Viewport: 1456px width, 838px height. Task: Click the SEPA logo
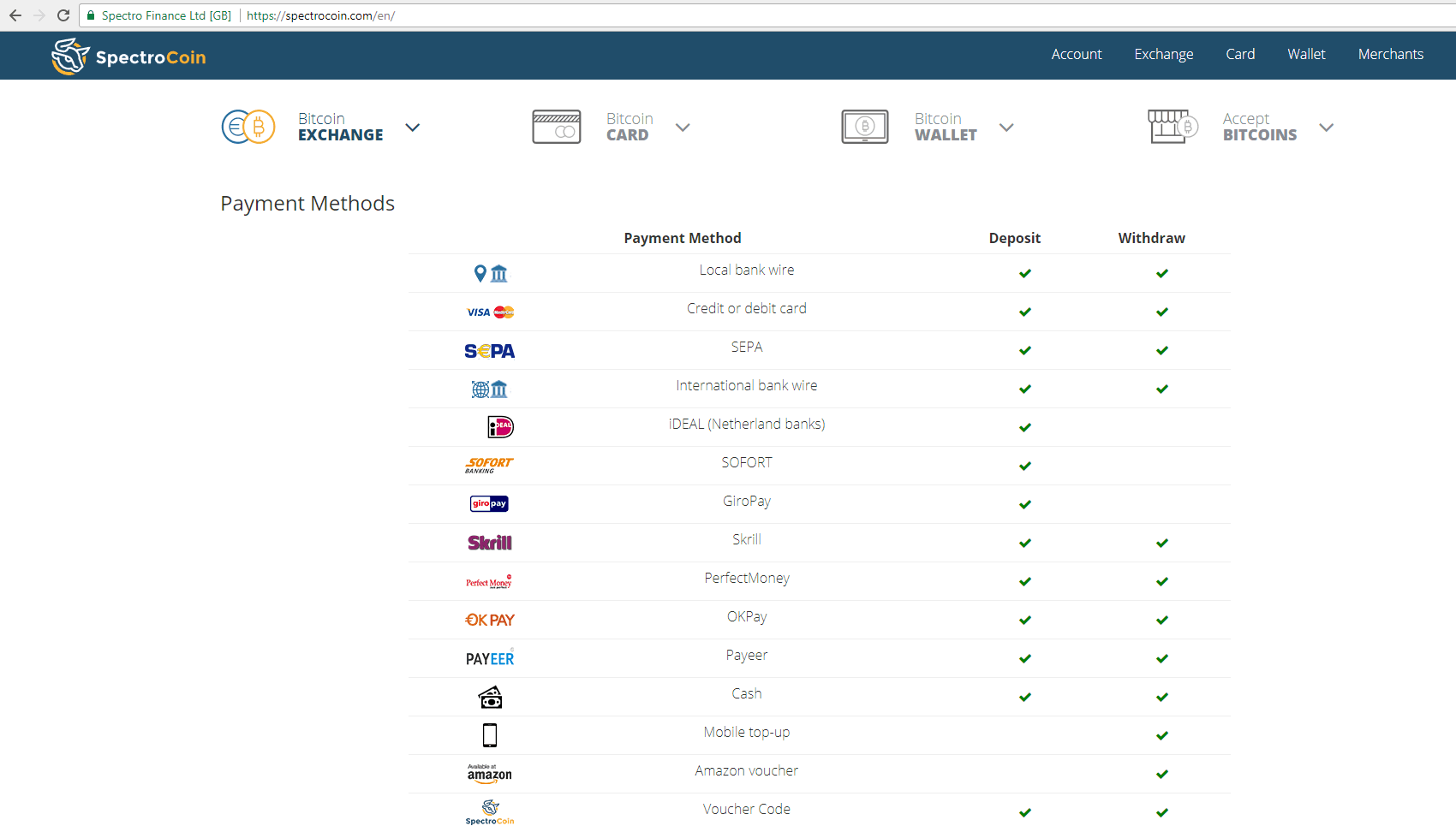pos(490,351)
